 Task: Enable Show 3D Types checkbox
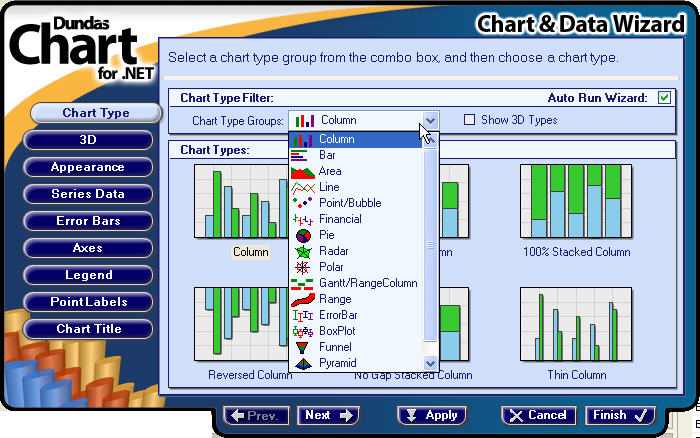469,120
